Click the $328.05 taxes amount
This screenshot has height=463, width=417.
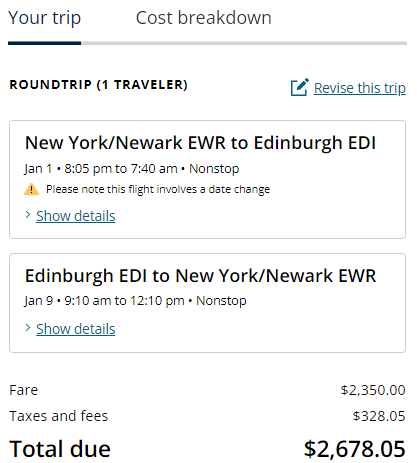[x=379, y=416]
